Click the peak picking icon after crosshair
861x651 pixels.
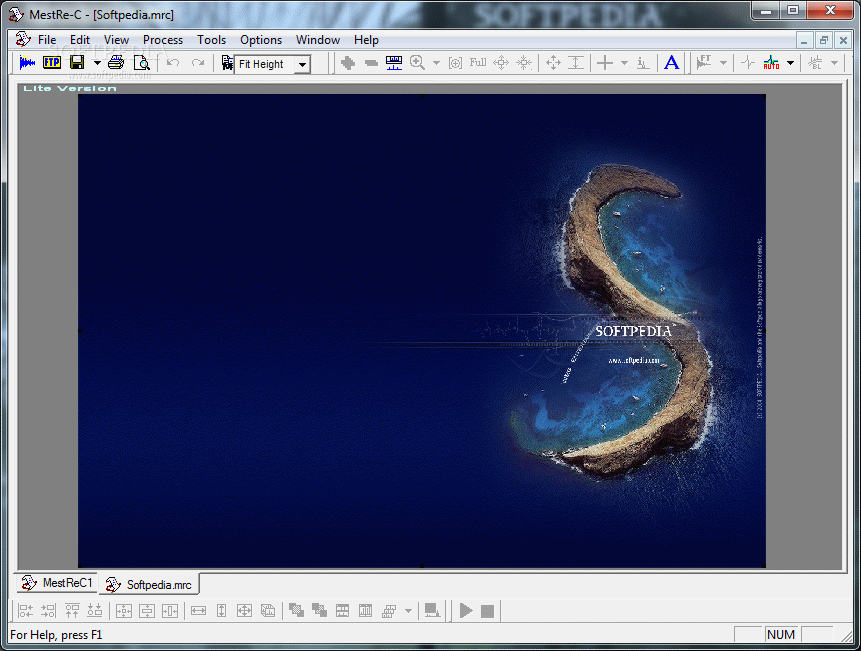pos(642,63)
